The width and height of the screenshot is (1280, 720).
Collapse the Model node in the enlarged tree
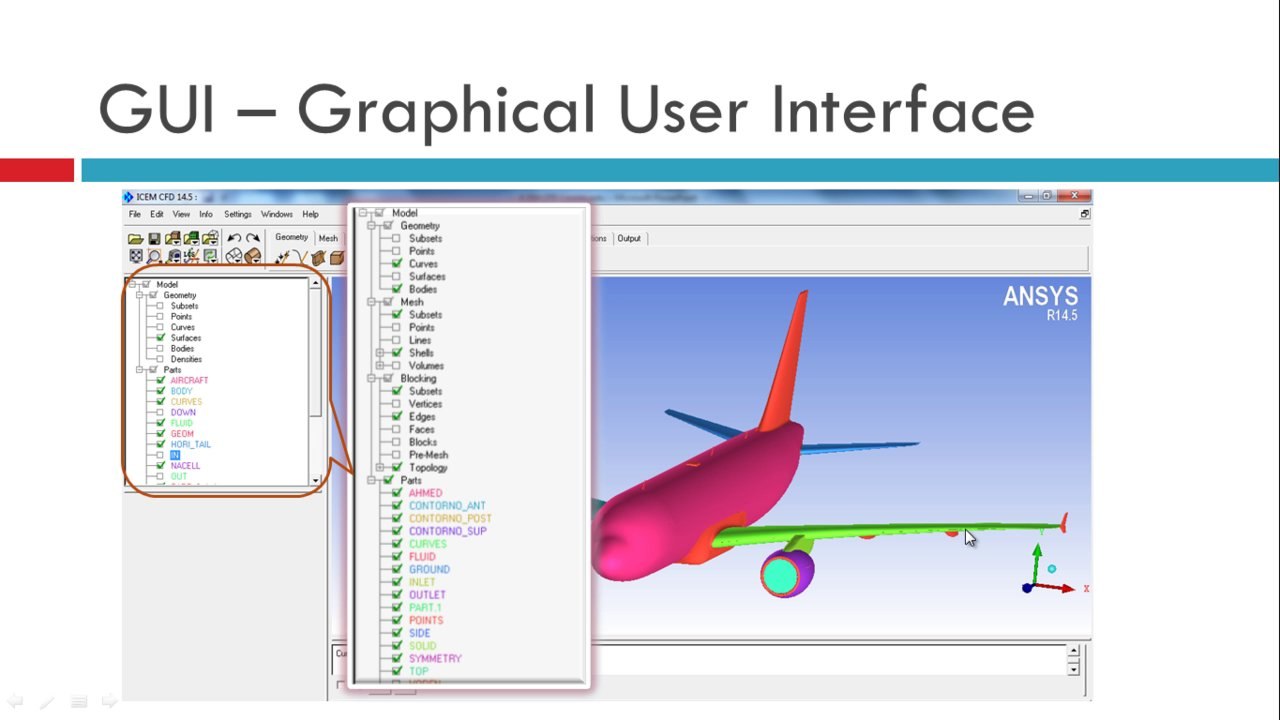[x=363, y=213]
